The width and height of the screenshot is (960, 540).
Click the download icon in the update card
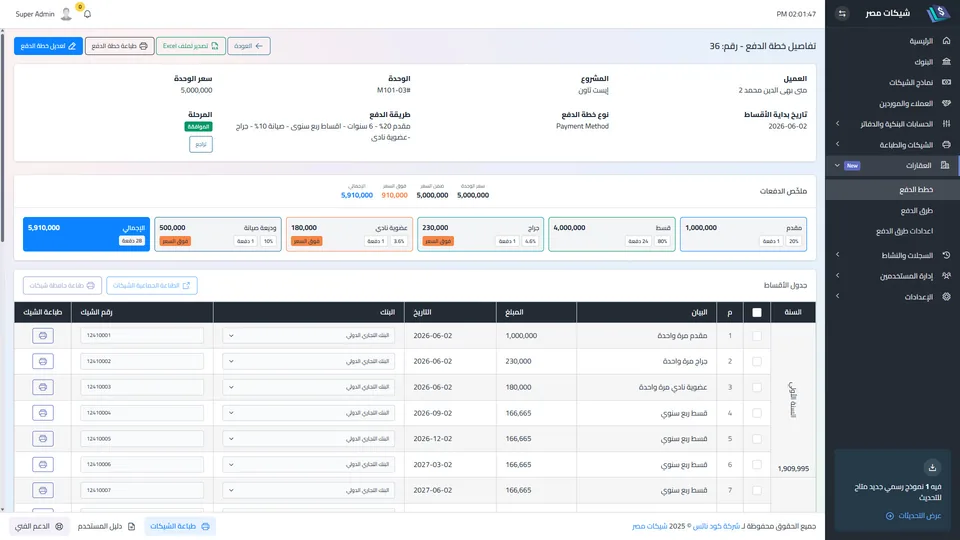(x=932, y=468)
